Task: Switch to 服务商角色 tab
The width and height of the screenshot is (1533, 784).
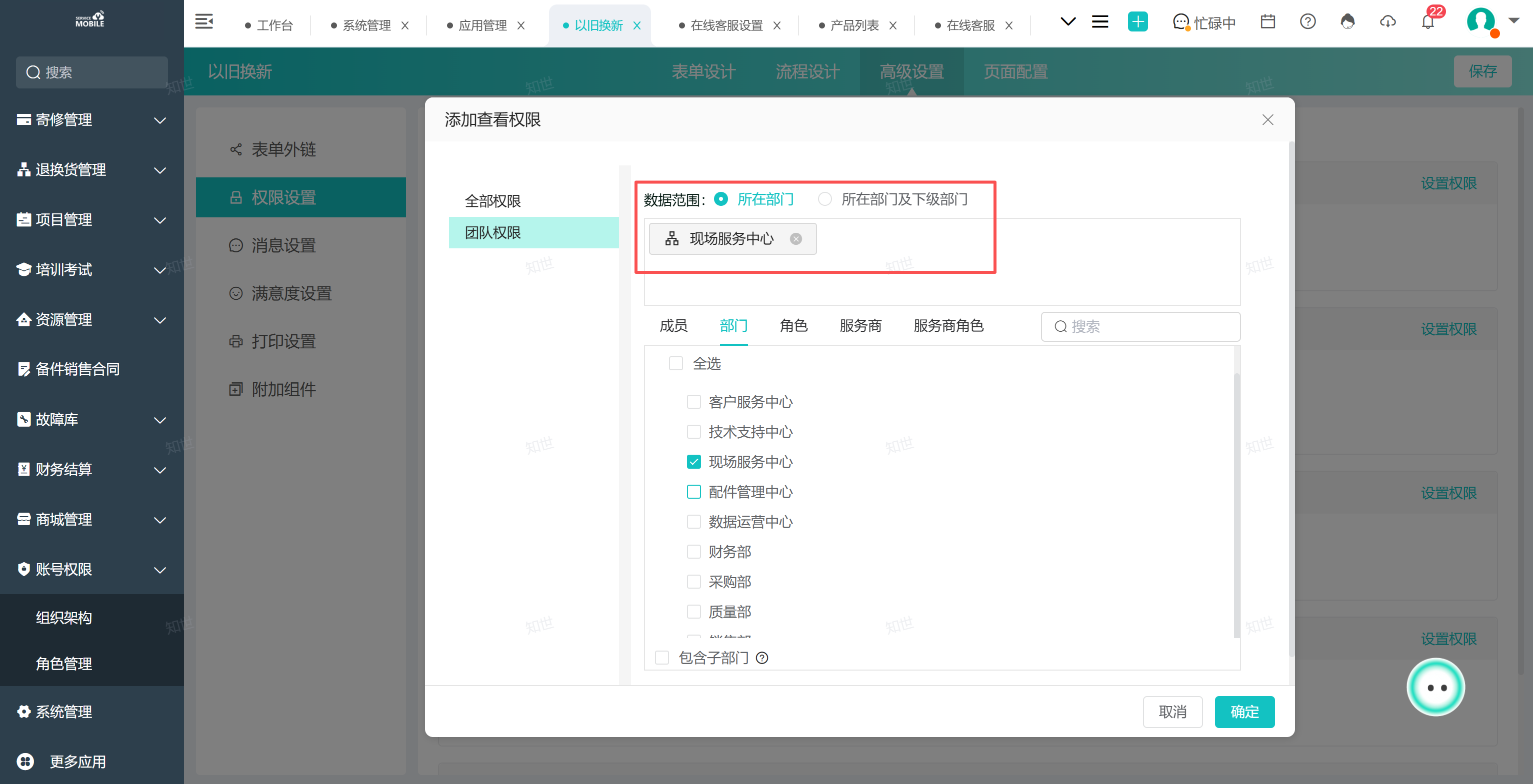Action: coord(948,326)
